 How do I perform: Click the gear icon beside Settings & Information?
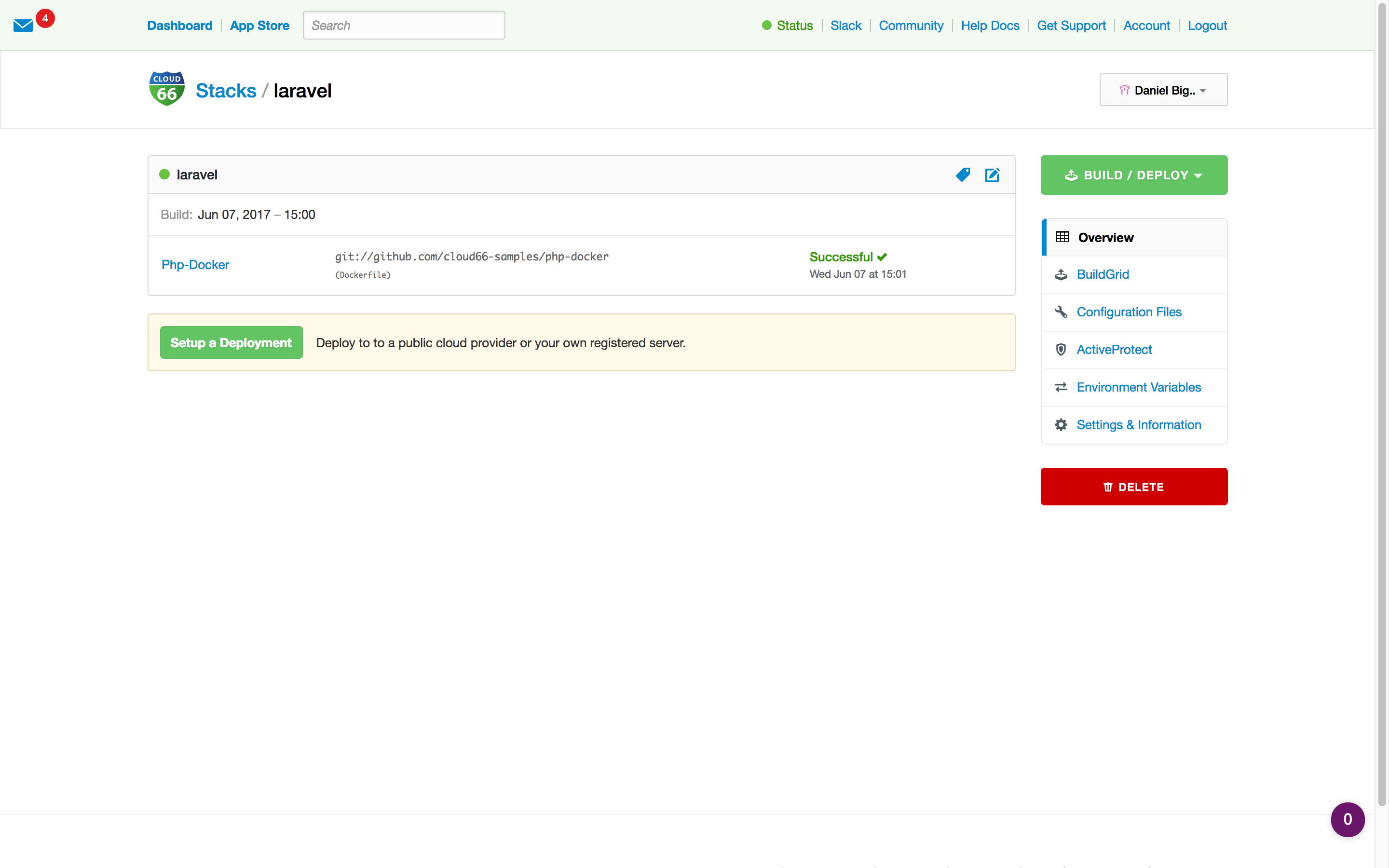(x=1061, y=425)
